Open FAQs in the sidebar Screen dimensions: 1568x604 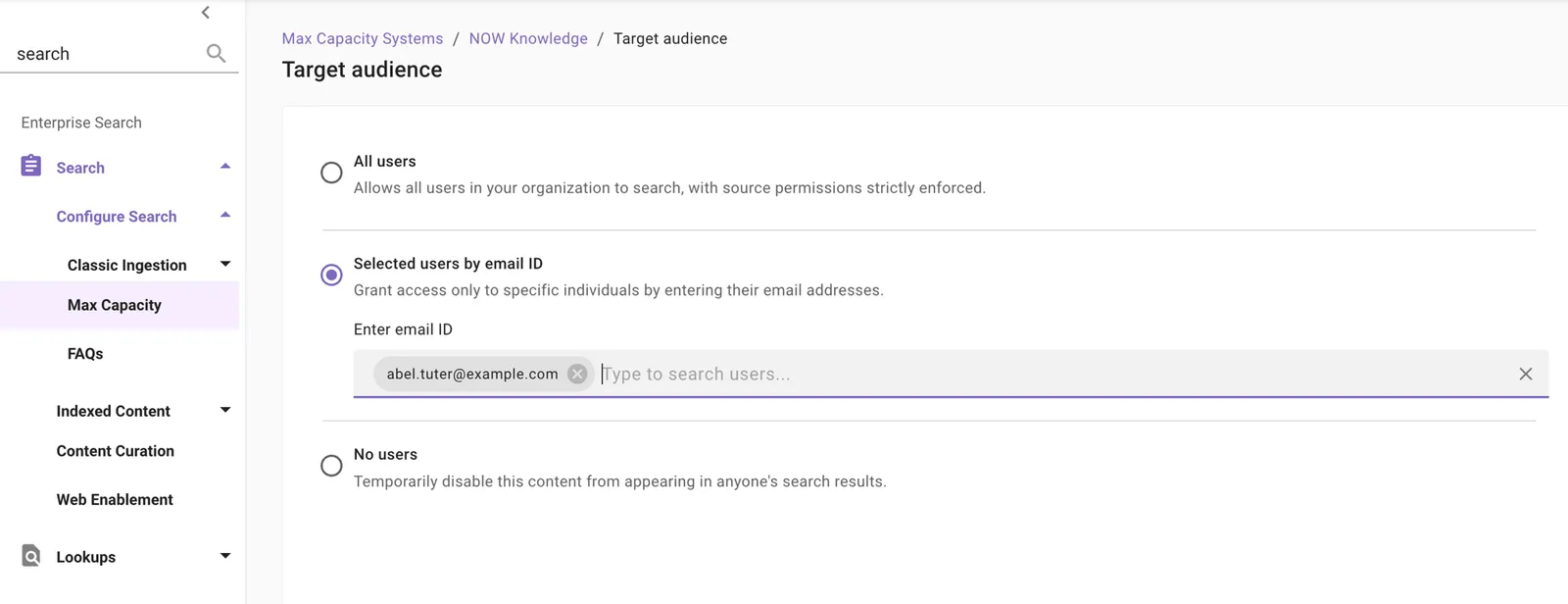coord(85,354)
